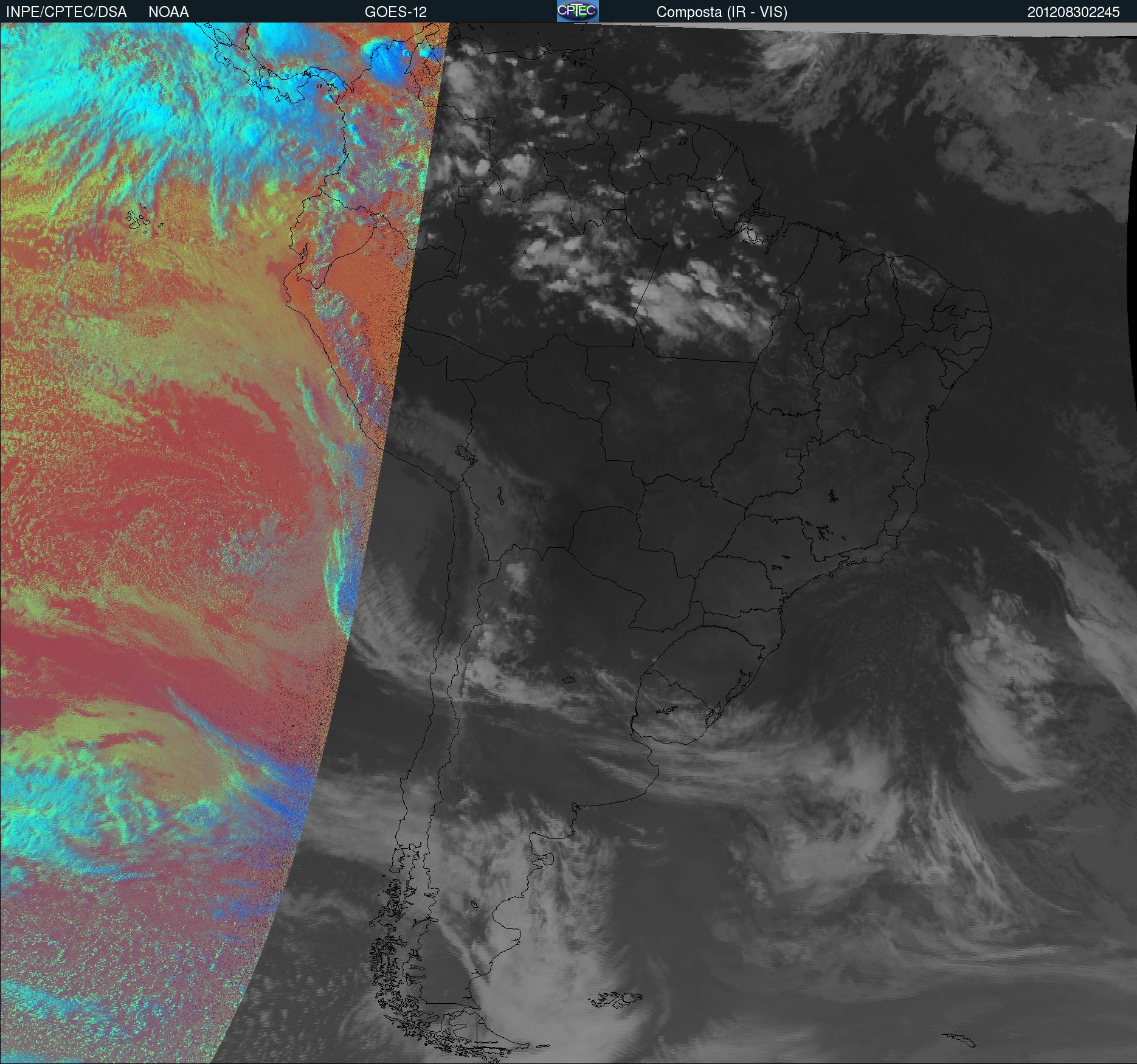Select the INPE/CPTEC/DSA header text
The height and width of the screenshot is (1064, 1137).
pos(66,12)
